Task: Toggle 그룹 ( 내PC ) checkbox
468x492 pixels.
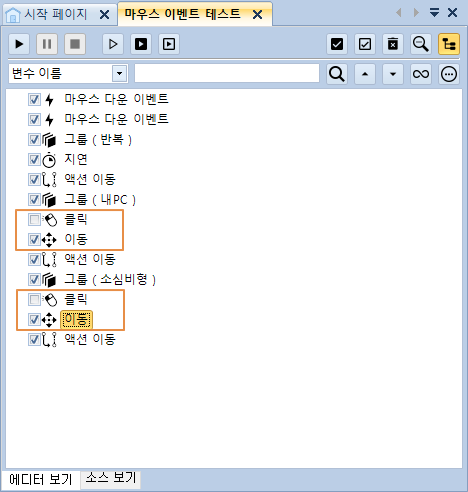Action: 34,199
